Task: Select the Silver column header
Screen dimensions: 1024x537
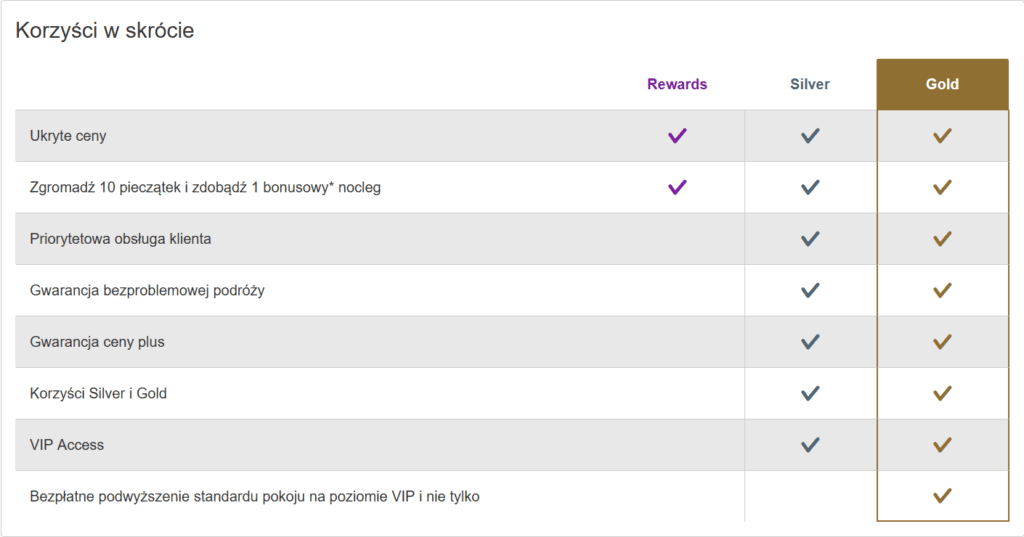Action: (810, 84)
